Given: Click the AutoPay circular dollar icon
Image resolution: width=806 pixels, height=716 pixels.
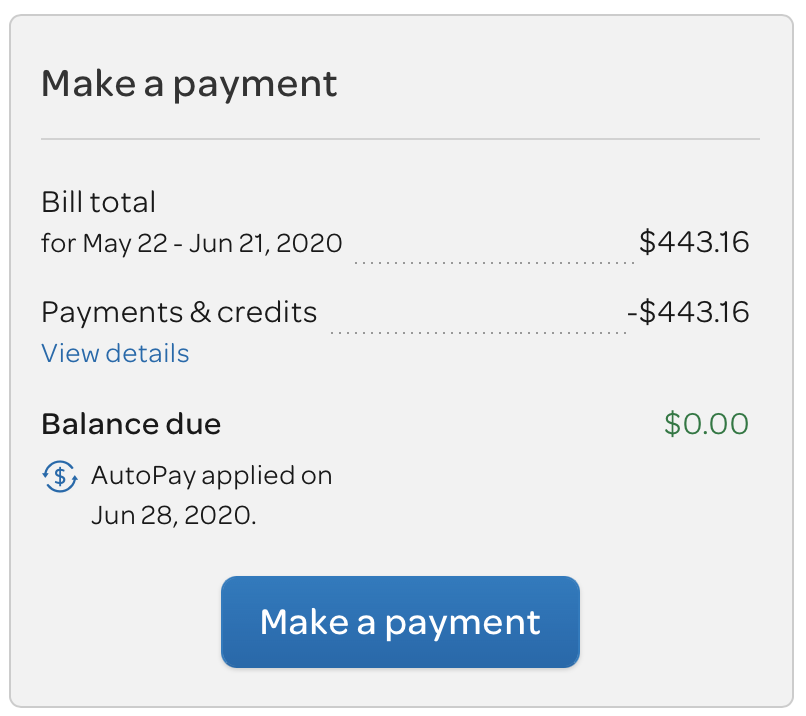Looking at the screenshot, I should coord(60,476).
